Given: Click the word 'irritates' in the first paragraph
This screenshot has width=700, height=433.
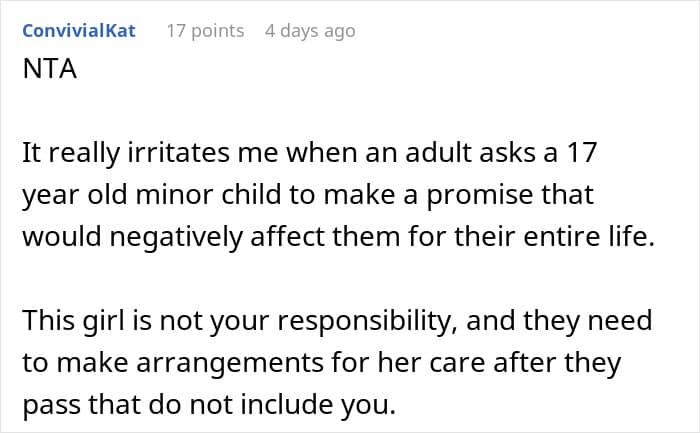Looking at the screenshot, I should (179, 153).
